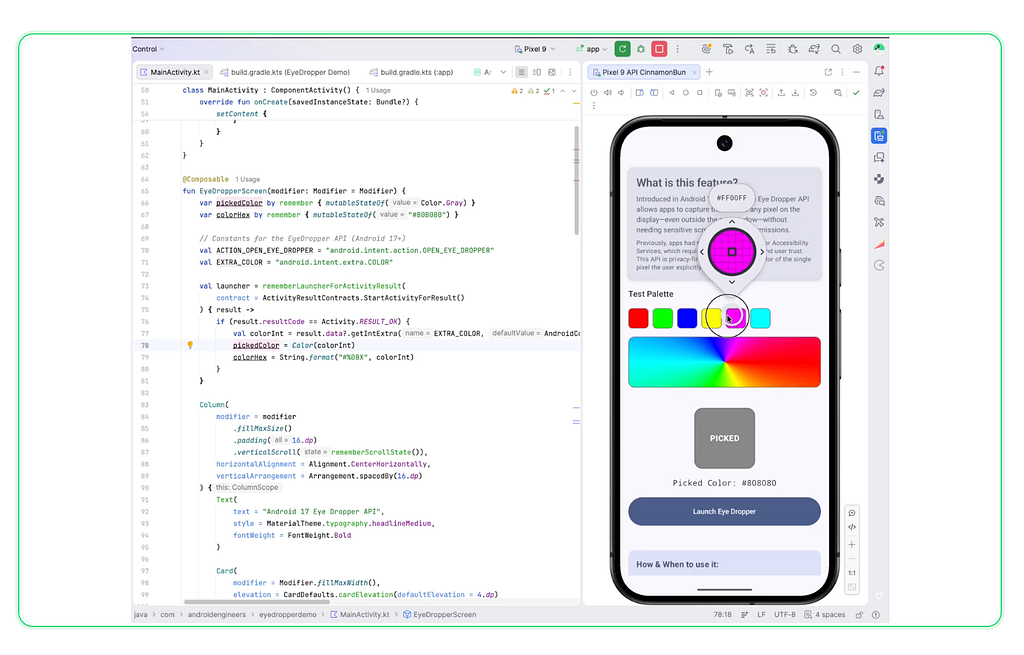Screen dimensions: 1024x655
Task: Click the lightbulb intention icon on line 78
Action: (190, 345)
